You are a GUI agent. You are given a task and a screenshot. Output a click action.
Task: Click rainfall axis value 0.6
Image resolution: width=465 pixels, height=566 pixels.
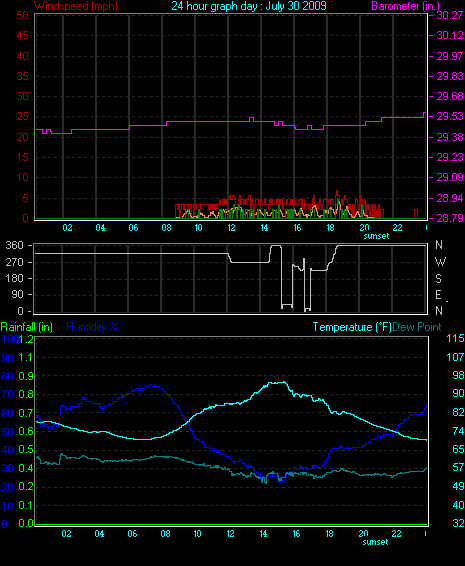[x=26, y=431]
